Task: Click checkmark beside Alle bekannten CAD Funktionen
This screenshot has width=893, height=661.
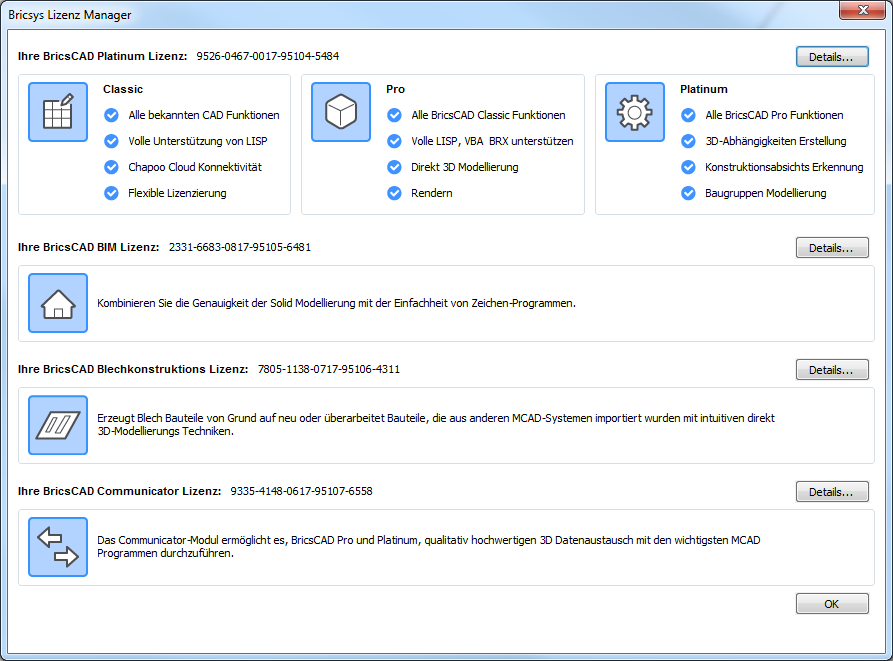Action: pyautogui.click(x=111, y=115)
